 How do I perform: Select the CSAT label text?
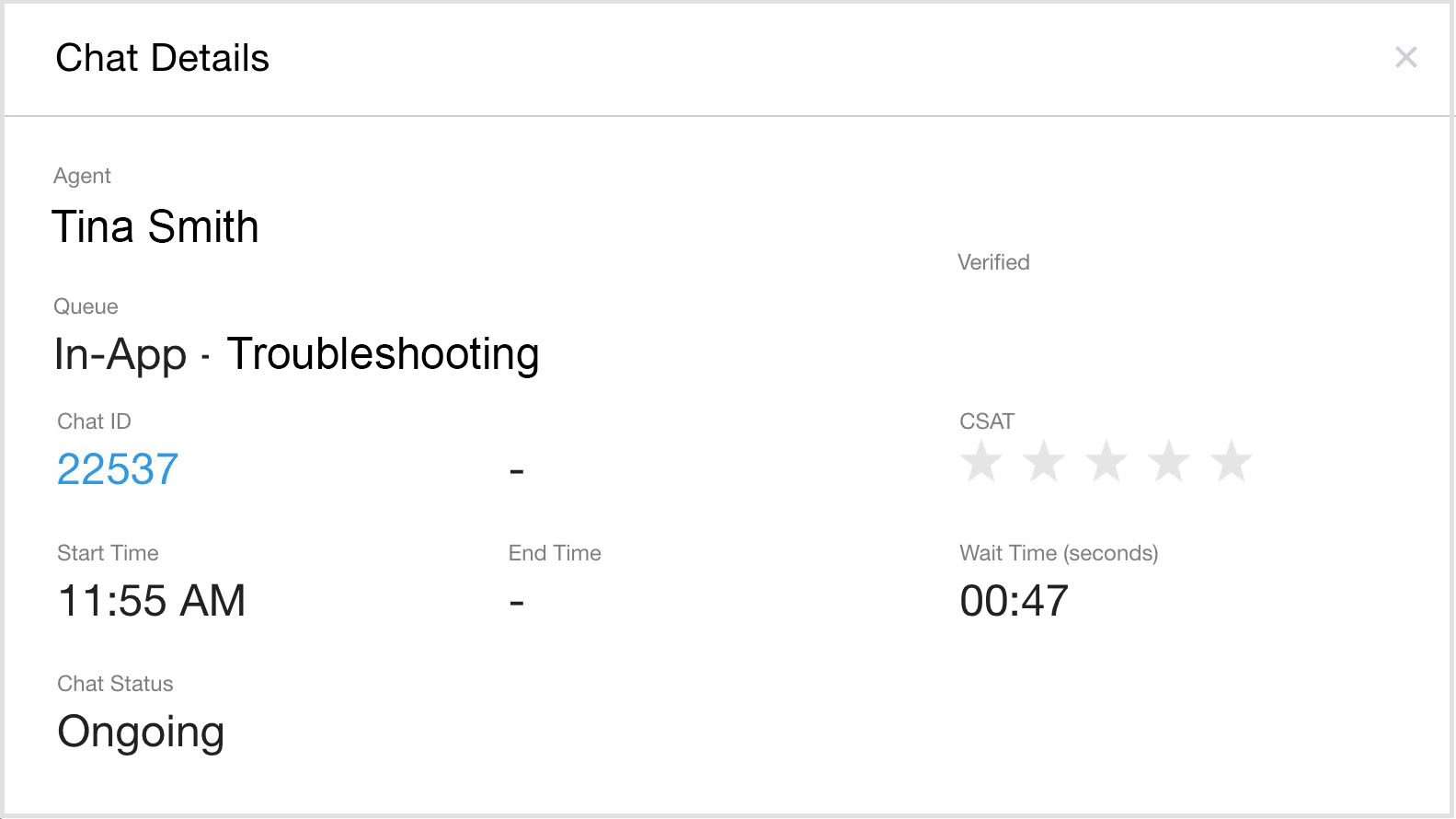[987, 421]
